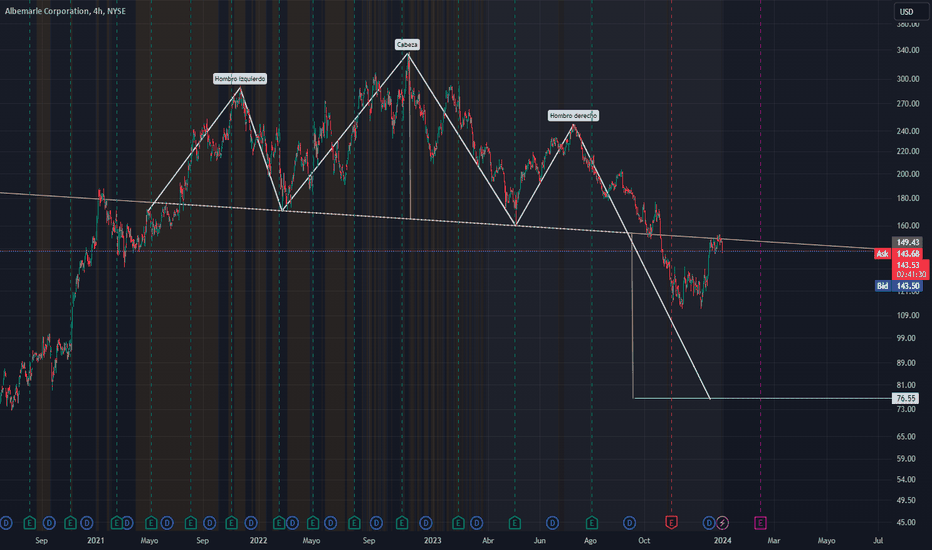Open the dividend D marker just left of 2021
932x550 pixels.
click(x=87, y=523)
